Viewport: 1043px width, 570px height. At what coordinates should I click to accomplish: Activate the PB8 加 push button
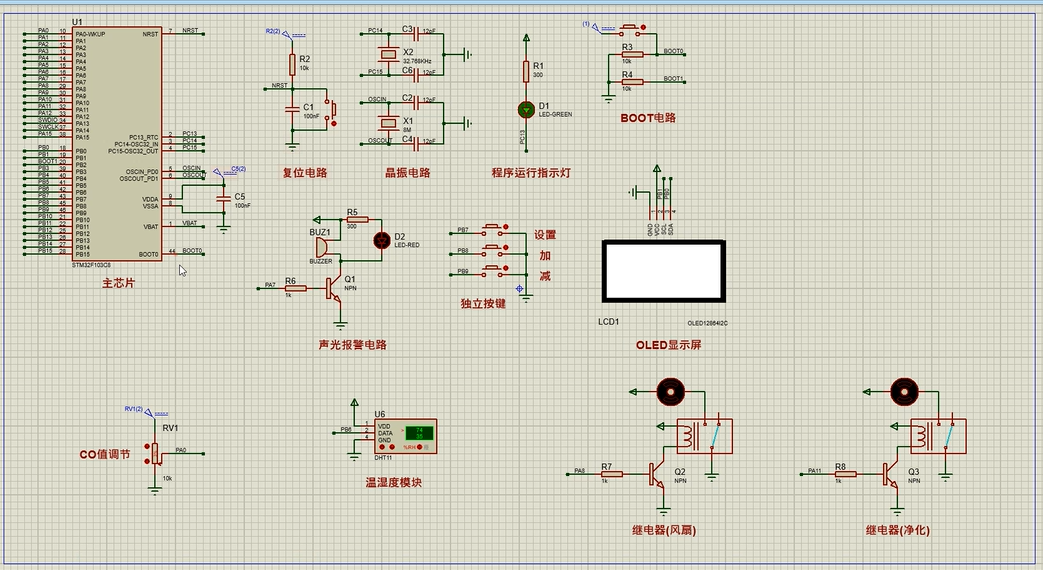coord(493,250)
